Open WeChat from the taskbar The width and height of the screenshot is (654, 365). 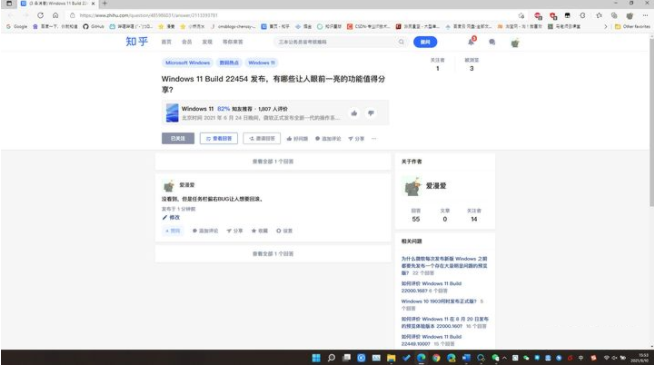coord(496,357)
